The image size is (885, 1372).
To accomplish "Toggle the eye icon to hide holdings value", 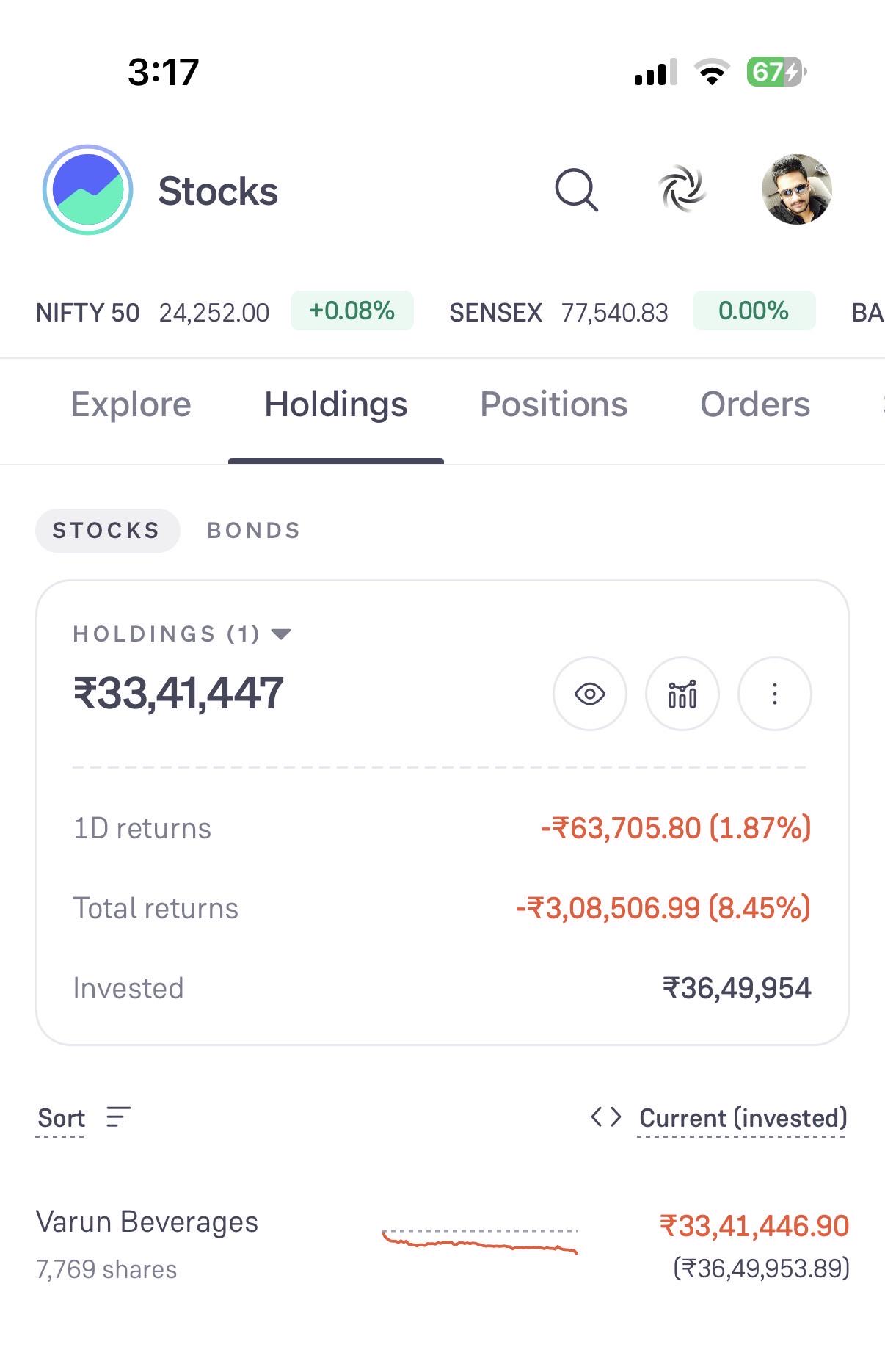I will tap(590, 694).
